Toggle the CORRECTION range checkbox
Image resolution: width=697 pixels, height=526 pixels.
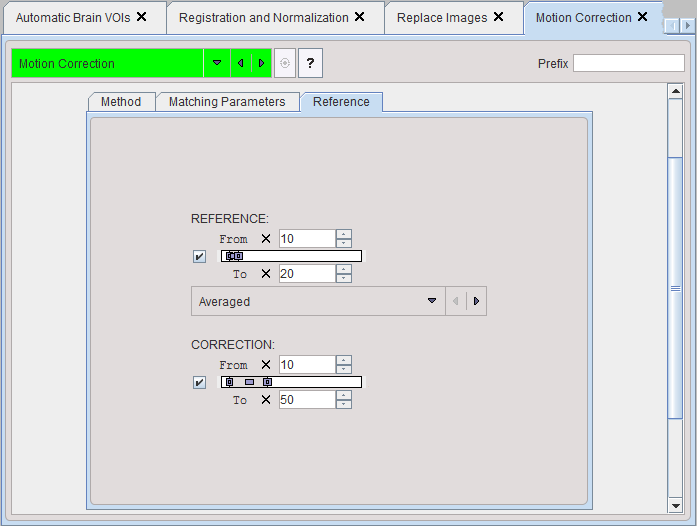199,382
